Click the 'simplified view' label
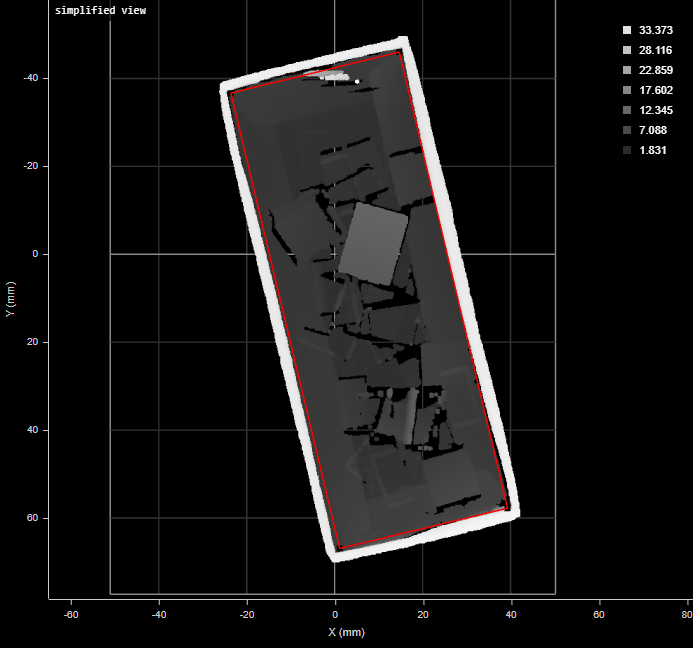 tap(100, 11)
